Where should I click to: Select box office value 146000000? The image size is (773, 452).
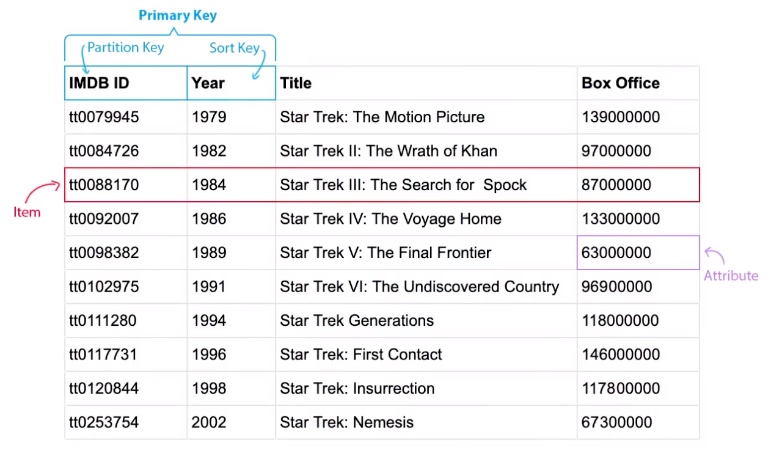(620, 354)
